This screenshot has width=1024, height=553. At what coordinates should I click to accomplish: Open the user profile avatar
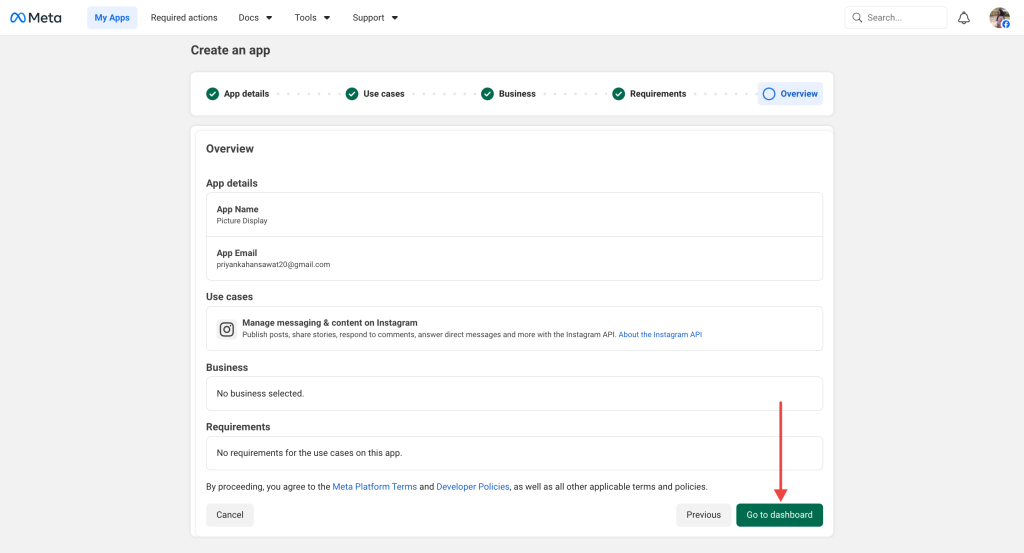pos(999,18)
